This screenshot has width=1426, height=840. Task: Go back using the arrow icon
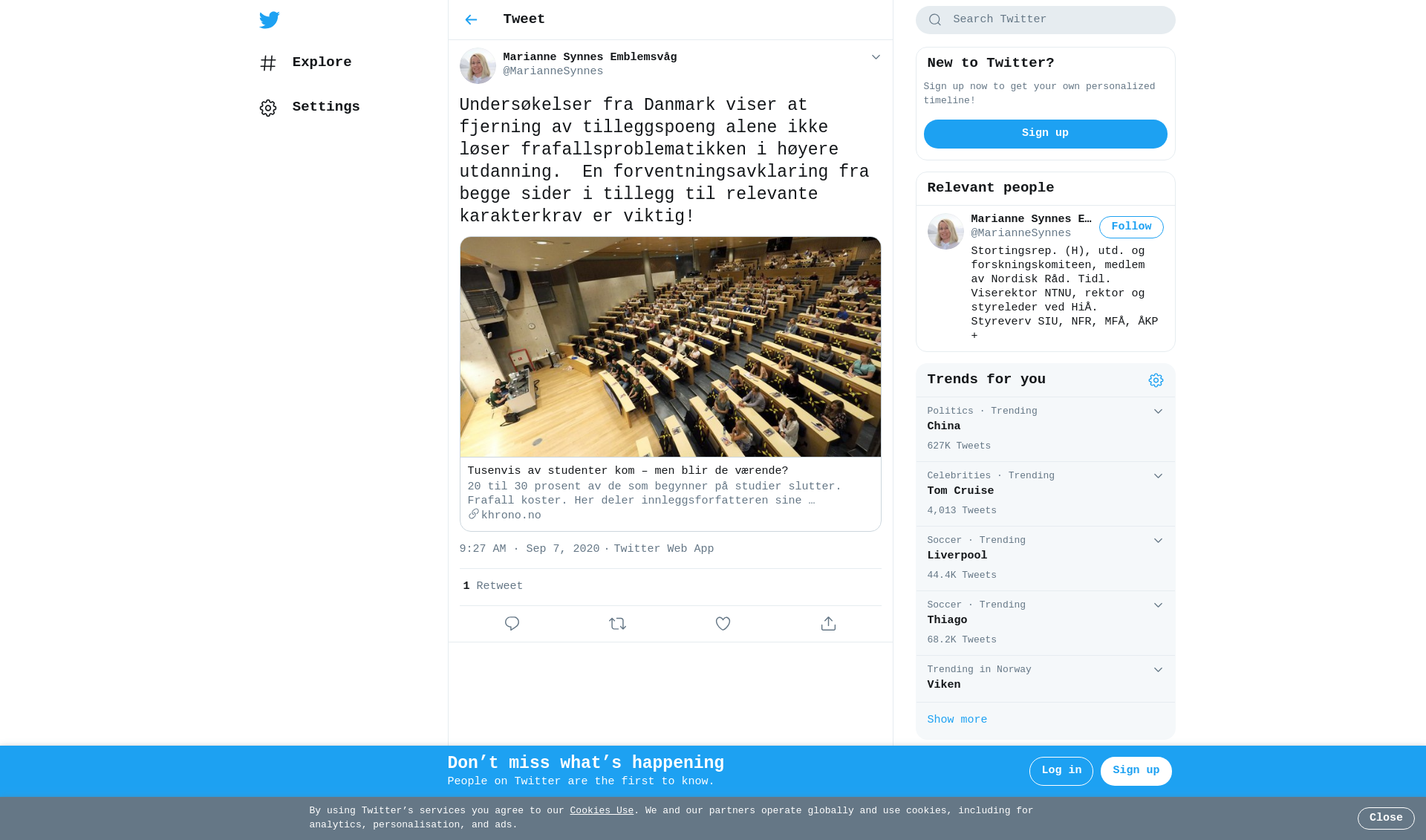pos(471,20)
